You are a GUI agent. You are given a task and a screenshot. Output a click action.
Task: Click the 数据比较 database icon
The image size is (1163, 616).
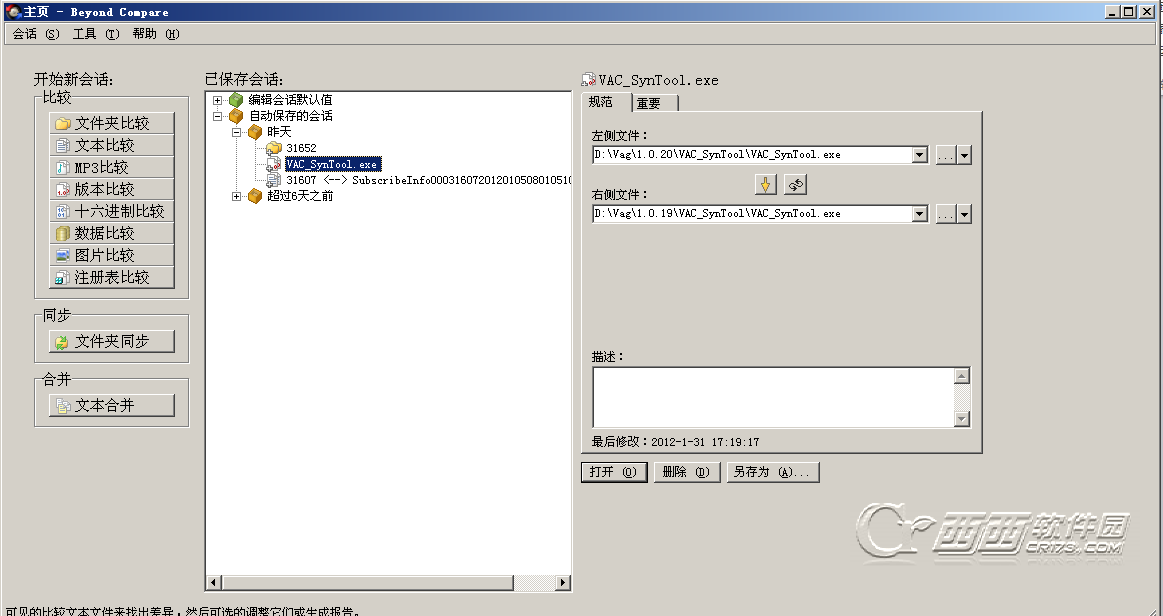(x=63, y=234)
